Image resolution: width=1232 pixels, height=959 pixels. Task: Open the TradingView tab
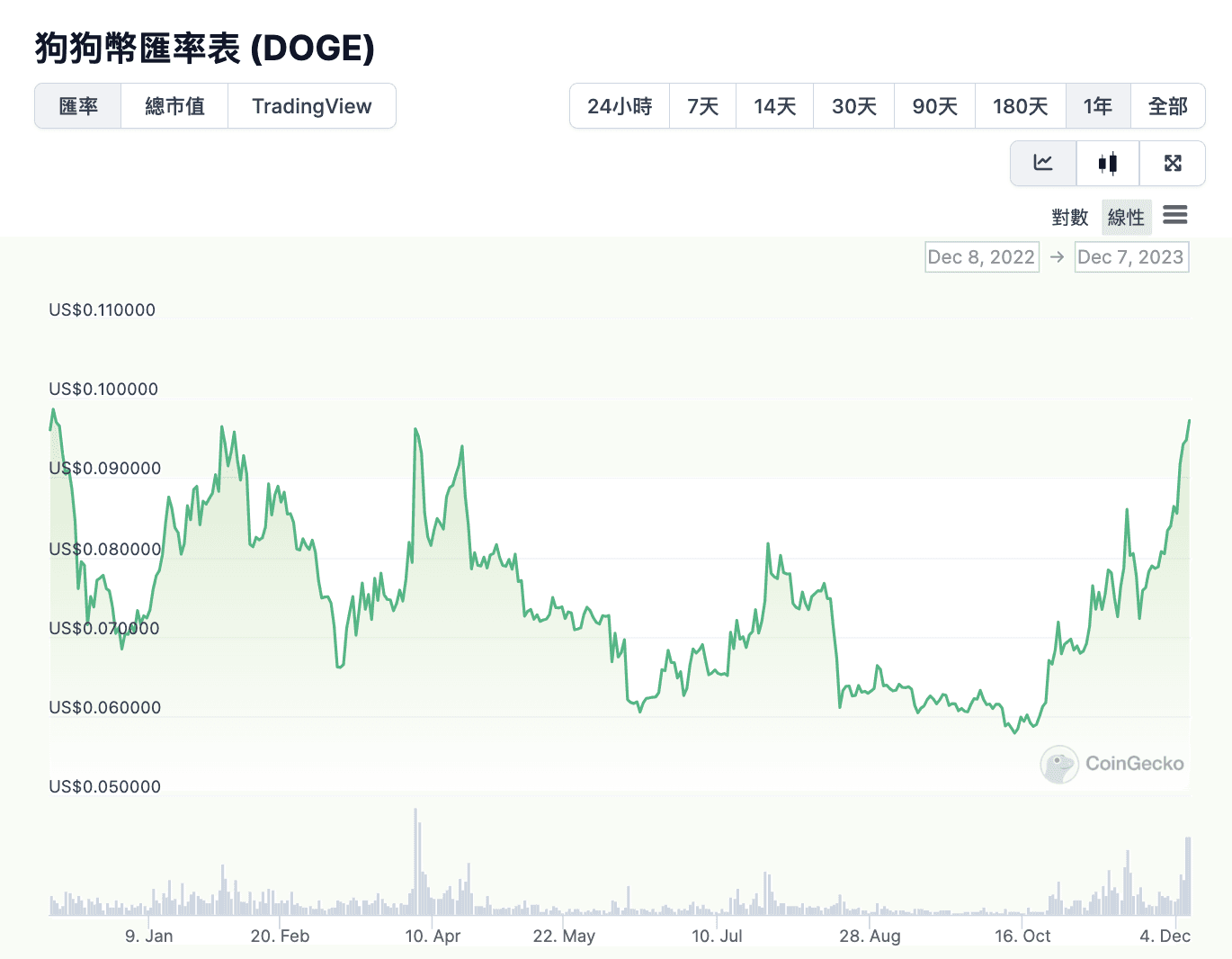coord(312,106)
